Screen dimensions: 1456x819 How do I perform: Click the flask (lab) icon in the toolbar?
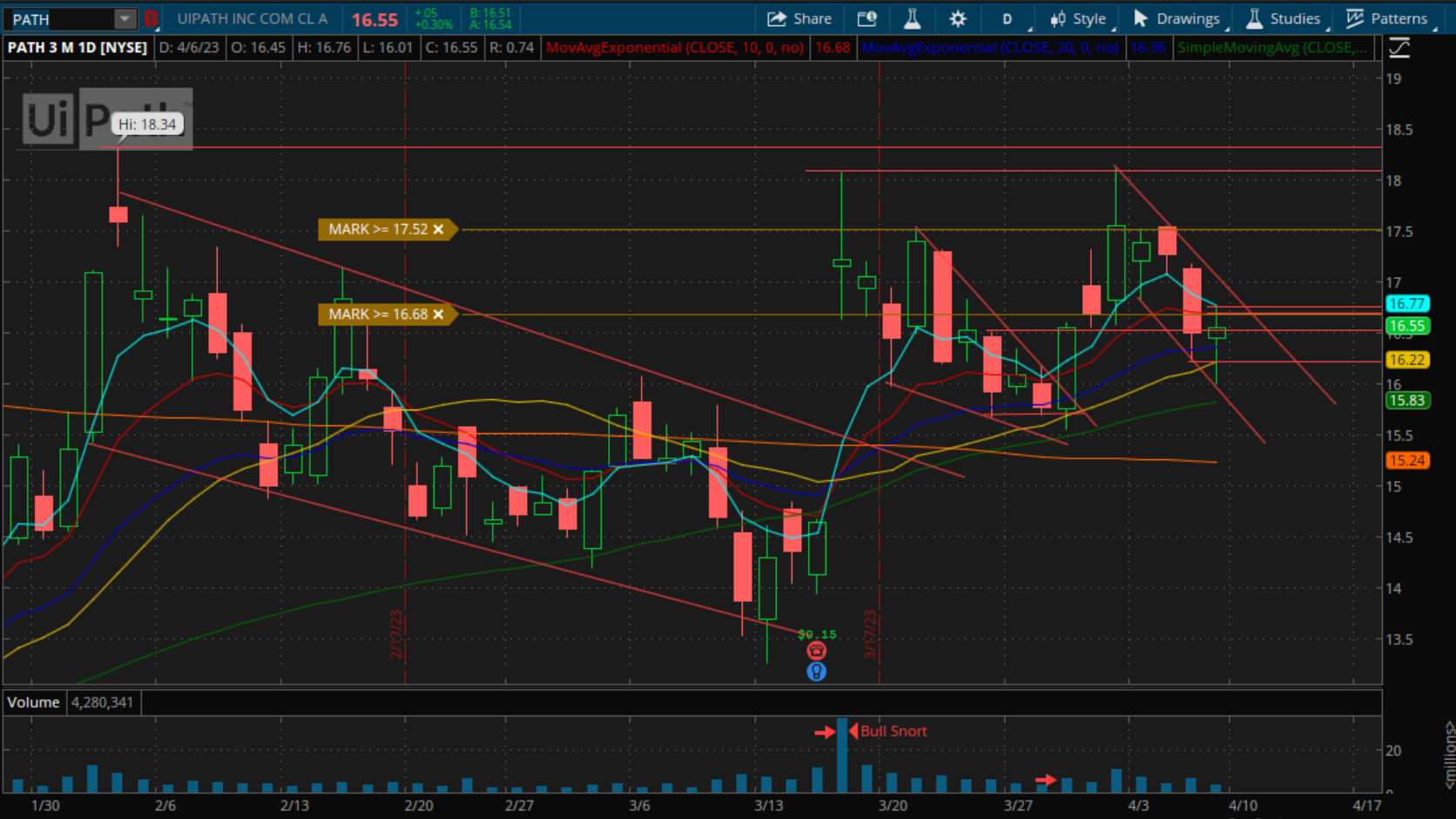click(x=912, y=18)
